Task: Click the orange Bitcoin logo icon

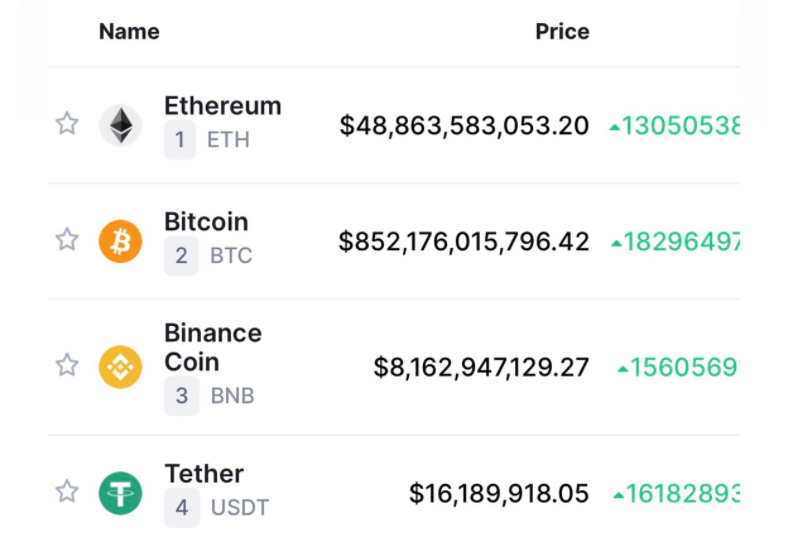Action: click(120, 241)
